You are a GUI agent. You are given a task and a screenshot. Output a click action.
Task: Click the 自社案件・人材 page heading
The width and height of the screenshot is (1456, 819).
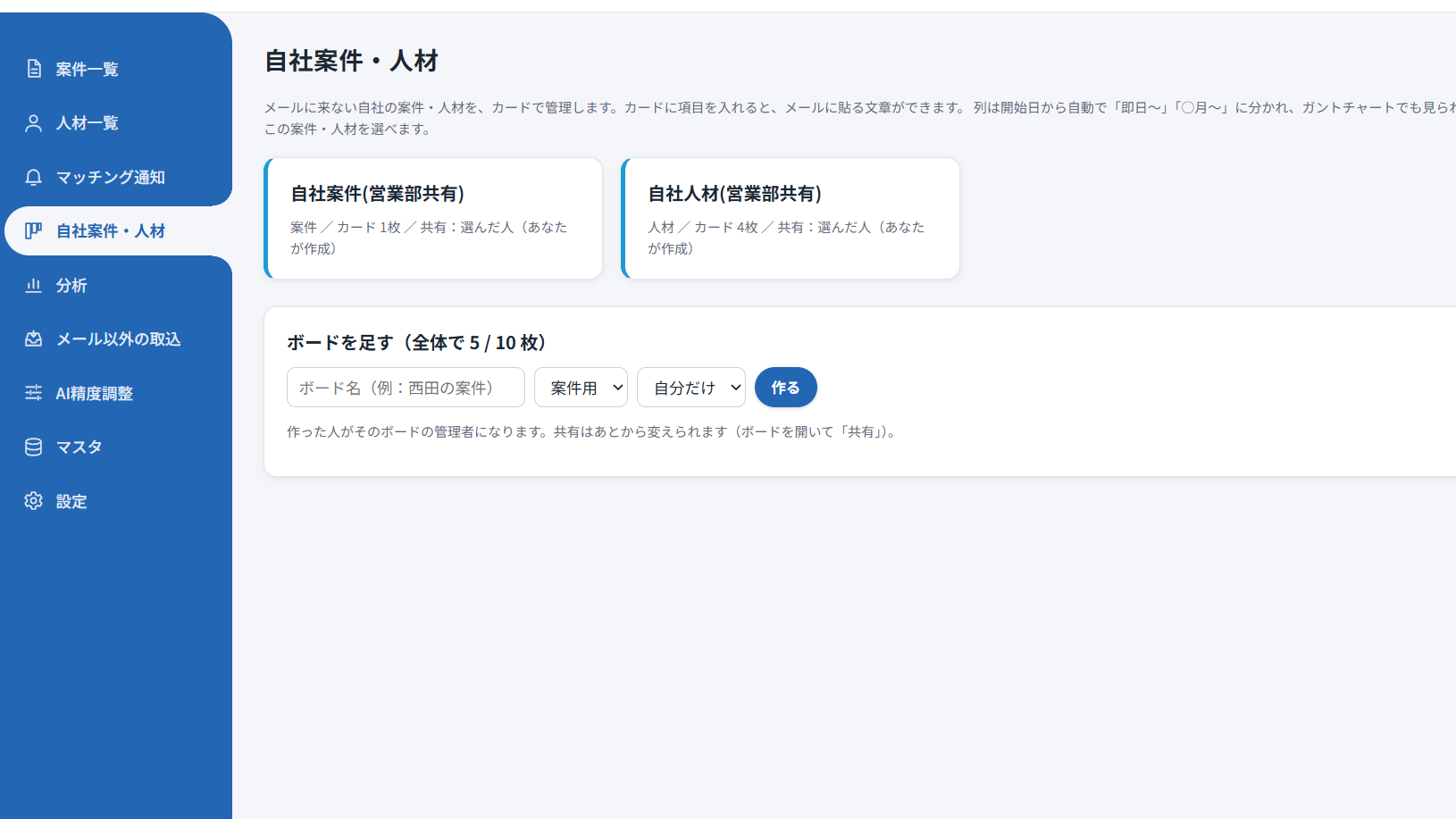(x=351, y=61)
